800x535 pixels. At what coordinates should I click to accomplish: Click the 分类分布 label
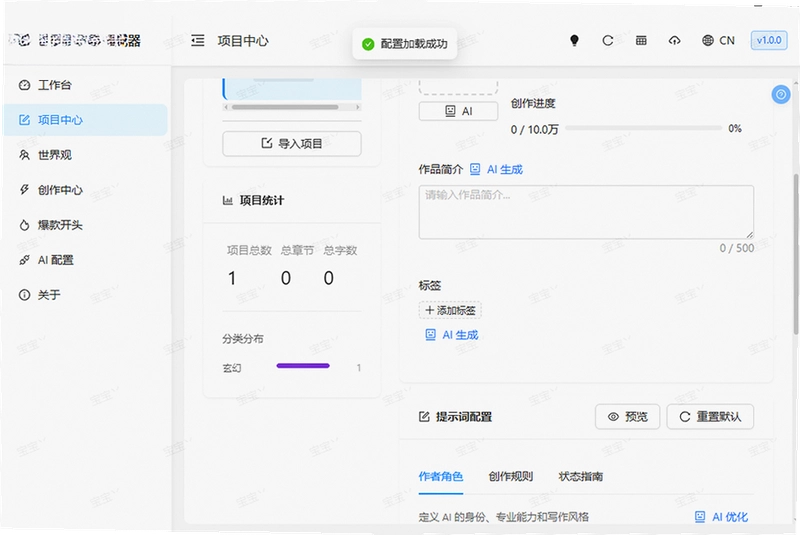243,339
